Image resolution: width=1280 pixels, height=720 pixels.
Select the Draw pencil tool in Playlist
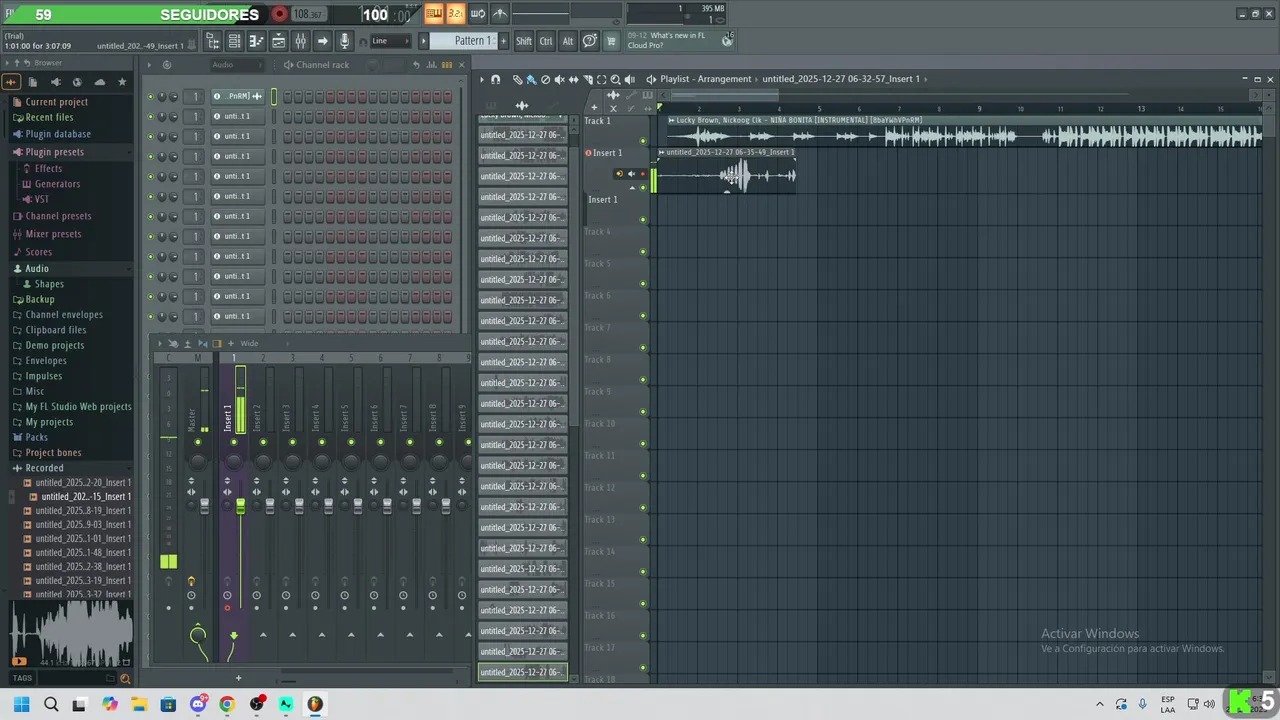[517, 79]
